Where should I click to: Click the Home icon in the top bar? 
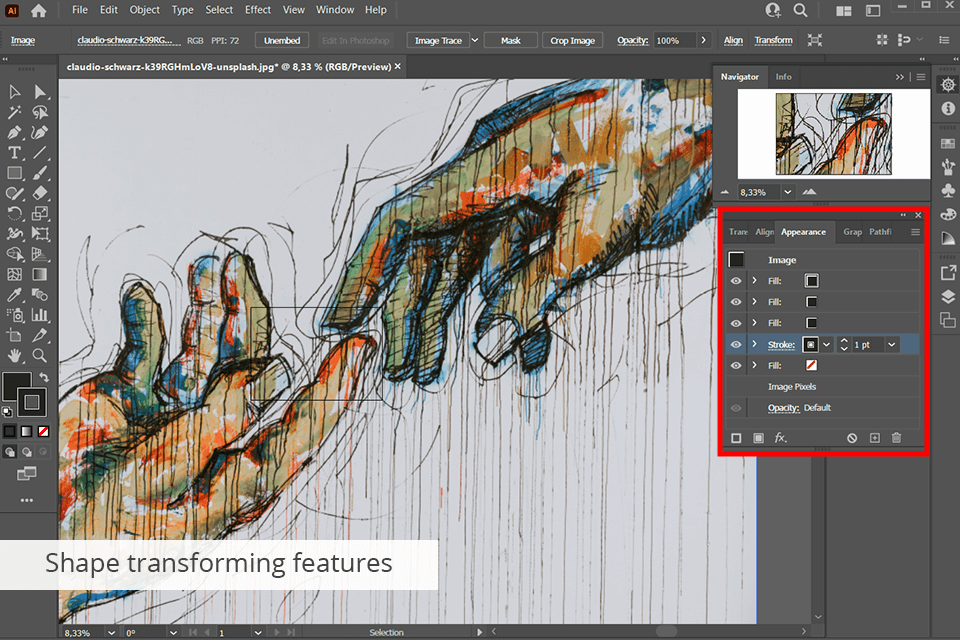pyautogui.click(x=39, y=10)
